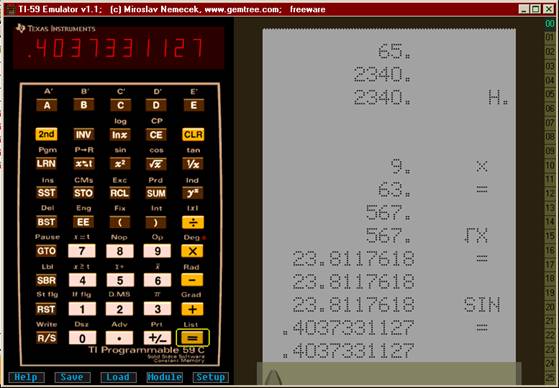Click the Load button
Viewport: 559px width, 388px height.
(x=118, y=377)
